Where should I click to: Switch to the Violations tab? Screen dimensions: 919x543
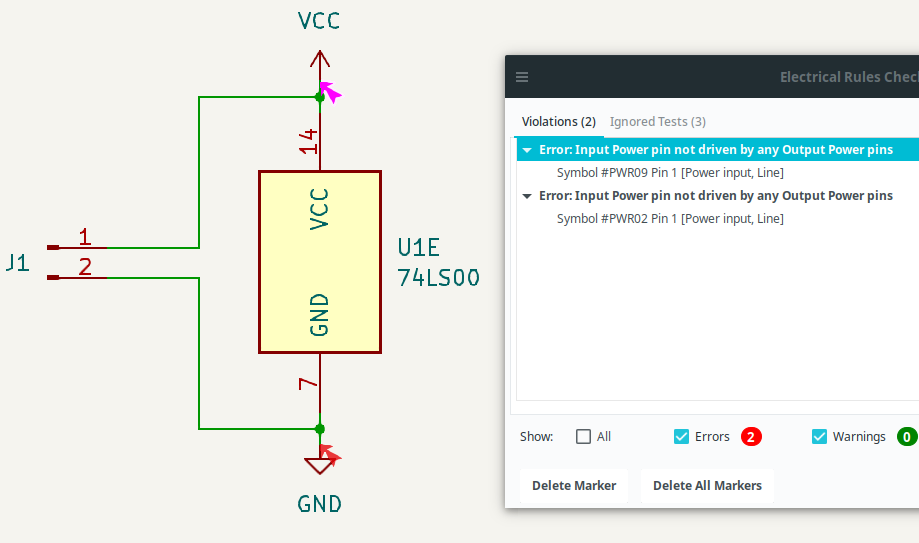558,122
